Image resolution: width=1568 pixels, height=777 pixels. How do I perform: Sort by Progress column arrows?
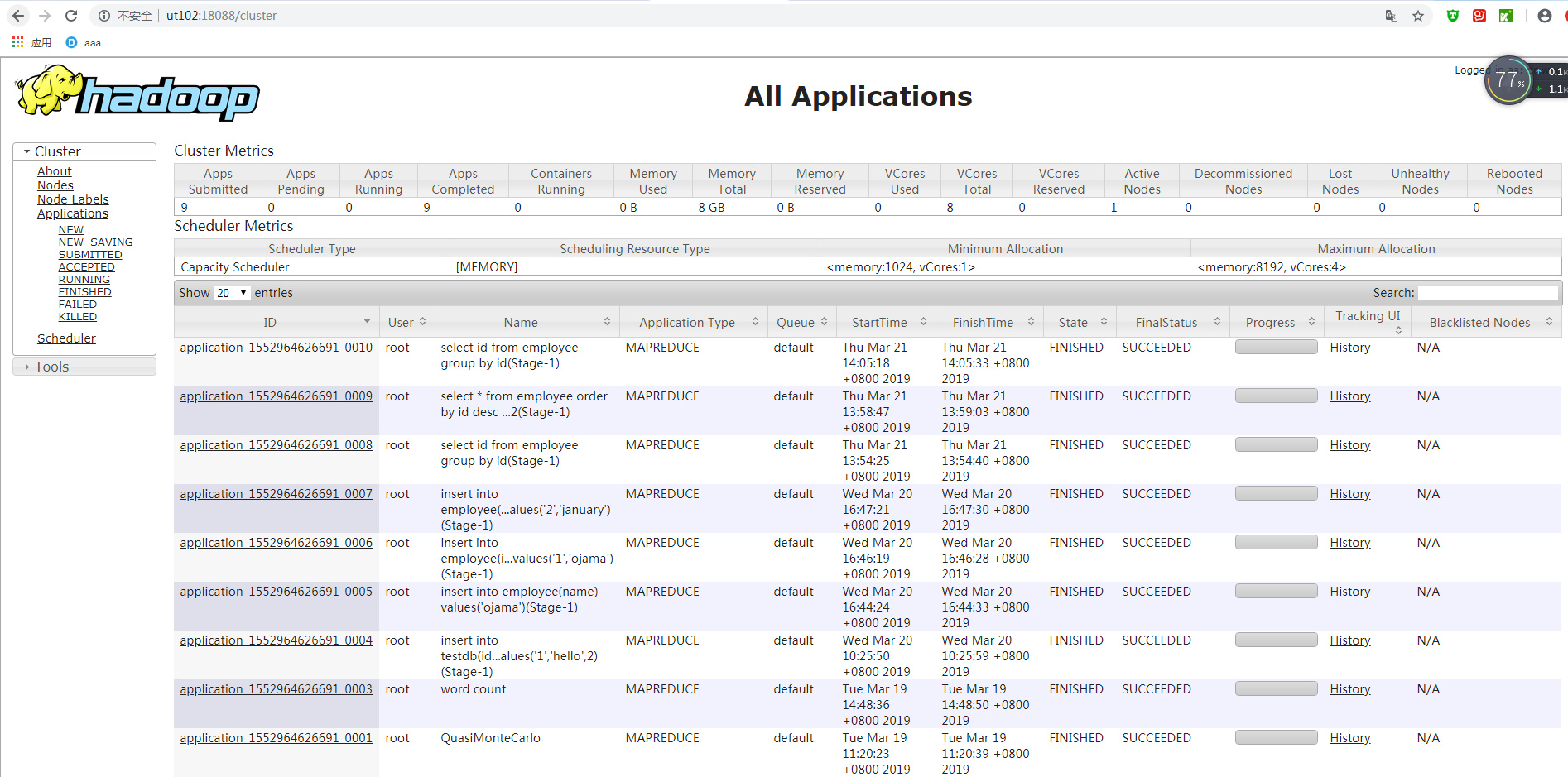point(1311,322)
